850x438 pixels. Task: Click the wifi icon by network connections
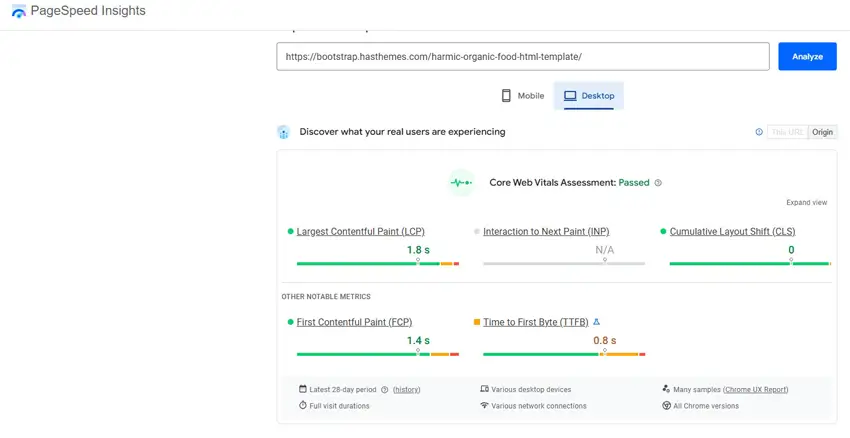pyautogui.click(x=485, y=405)
